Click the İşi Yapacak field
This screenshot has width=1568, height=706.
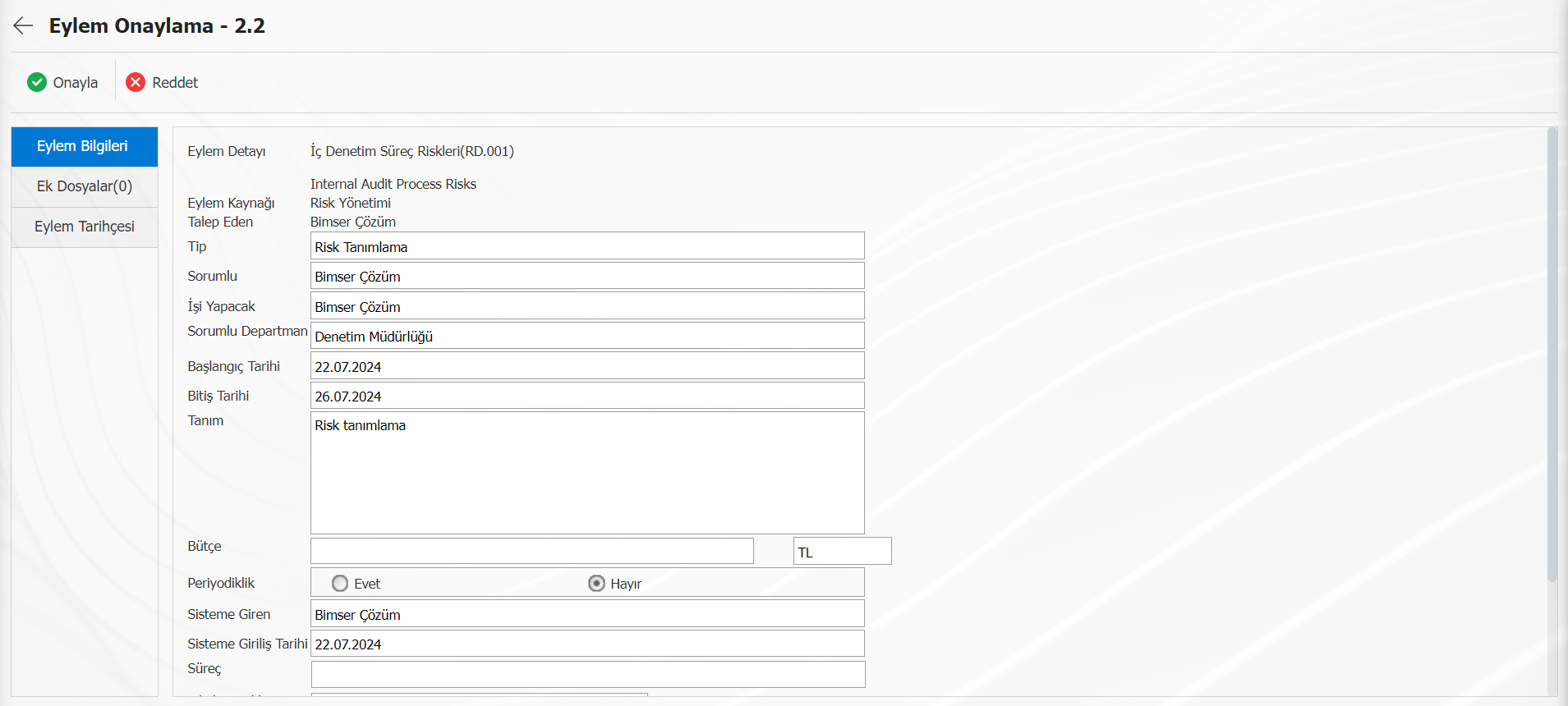pyautogui.click(x=587, y=306)
